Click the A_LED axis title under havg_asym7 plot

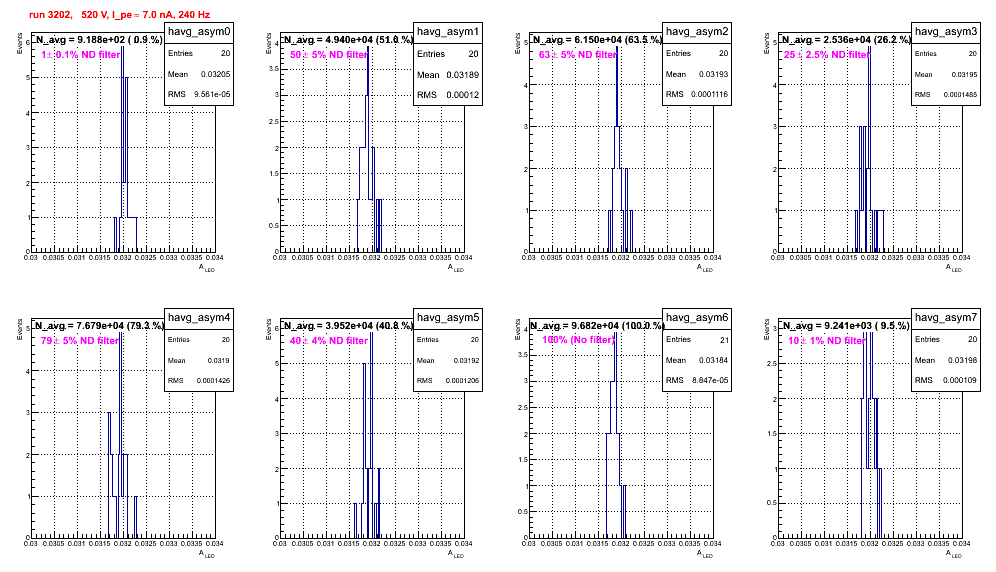click(x=954, y=554)
